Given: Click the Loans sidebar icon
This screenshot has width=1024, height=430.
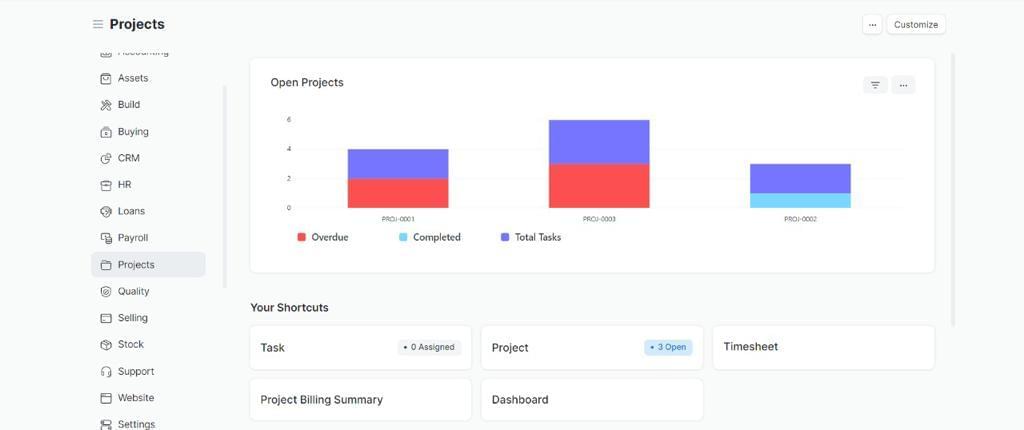Looking at the screenshot, I should coord(106,212).
